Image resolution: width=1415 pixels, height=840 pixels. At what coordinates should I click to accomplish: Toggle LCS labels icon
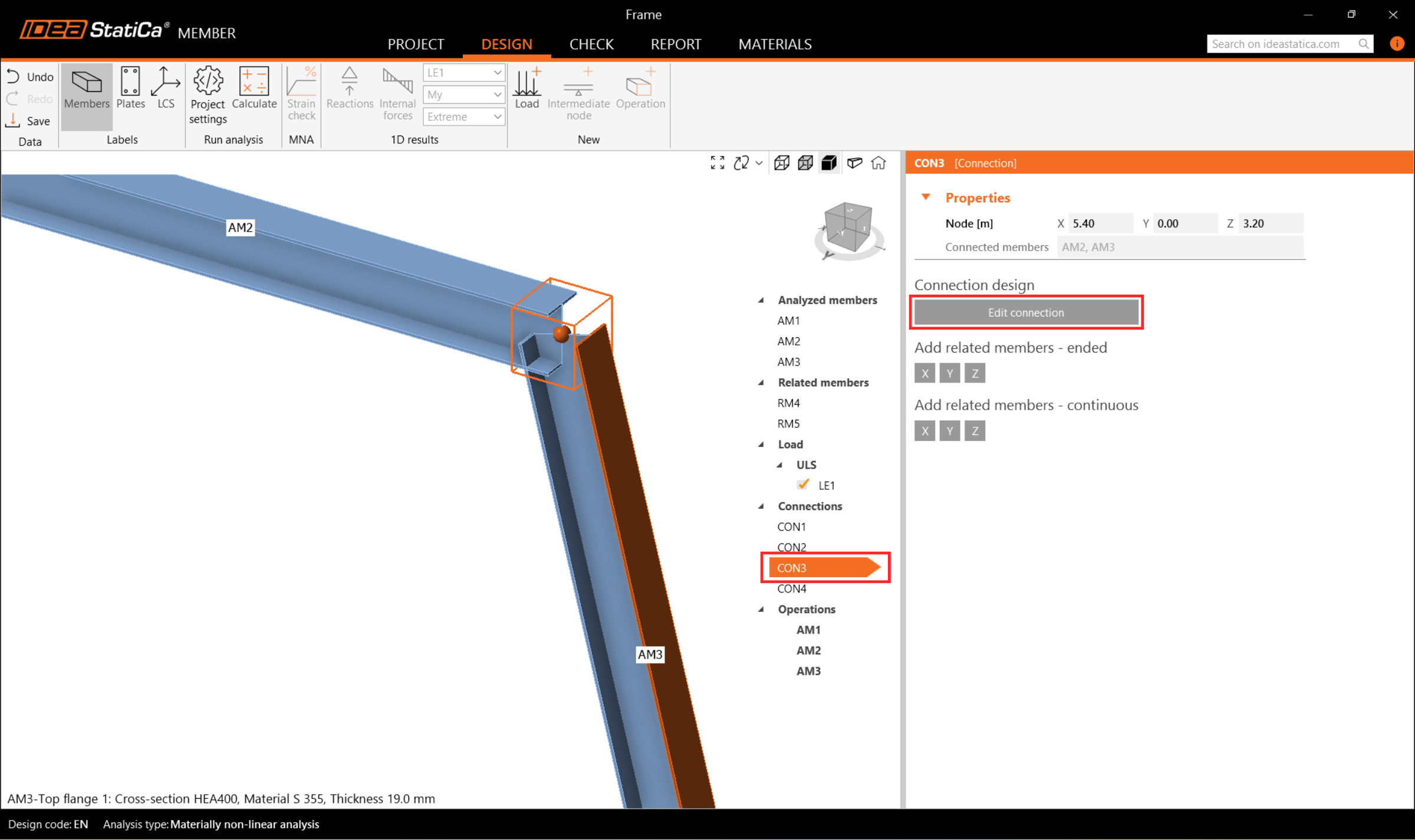tap(166, 88)
